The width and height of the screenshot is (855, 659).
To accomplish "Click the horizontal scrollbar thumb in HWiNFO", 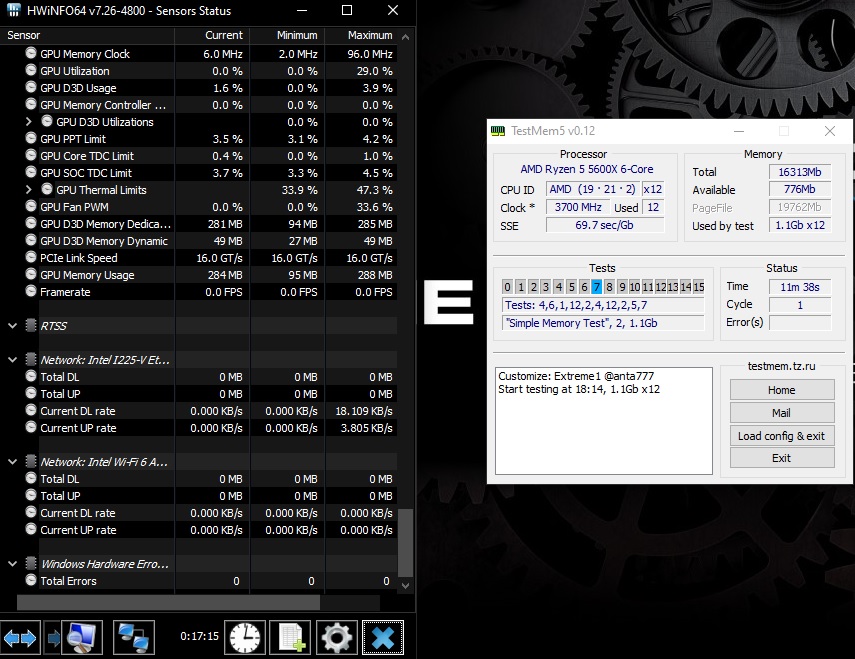I will tap(168, 602).
